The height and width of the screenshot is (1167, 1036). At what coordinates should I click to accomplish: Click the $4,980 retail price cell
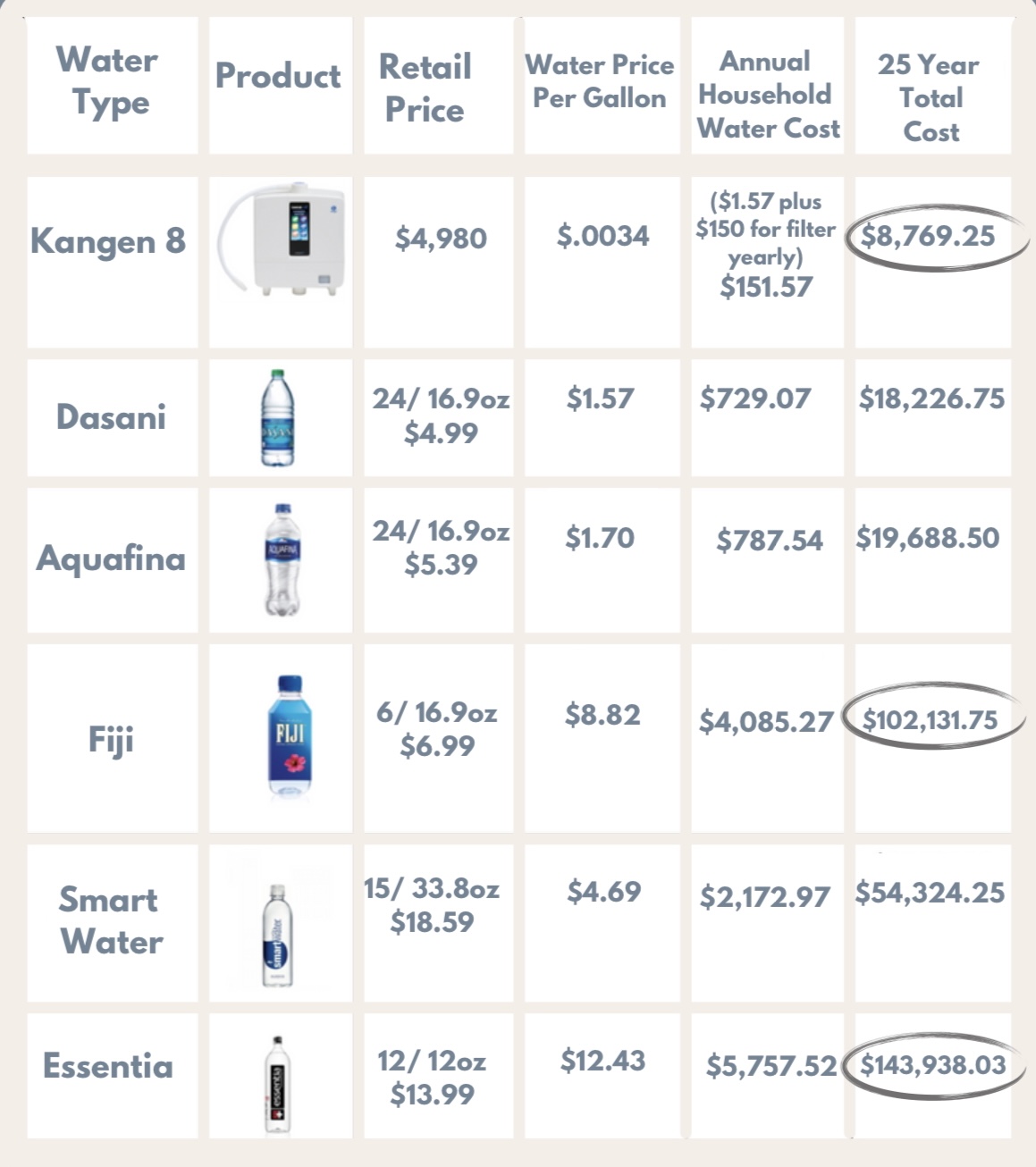tap(441, 239)
